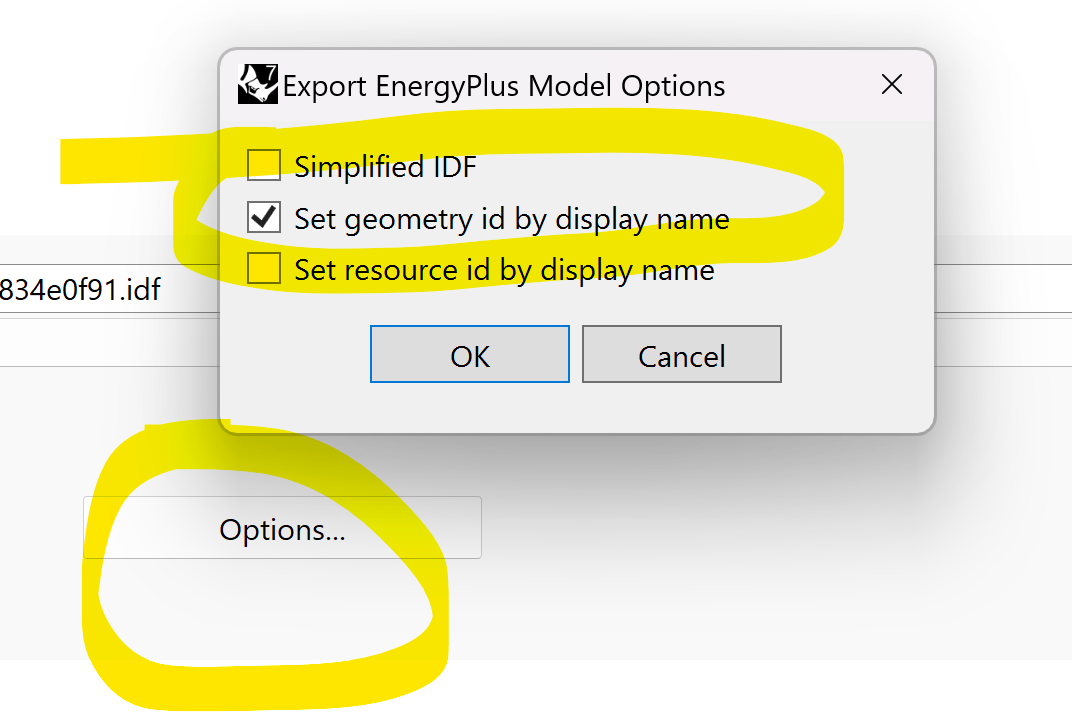Click the 'Export EnergyPlus Model Options' title text
The image size is (1072, 714).
point(504,87)
